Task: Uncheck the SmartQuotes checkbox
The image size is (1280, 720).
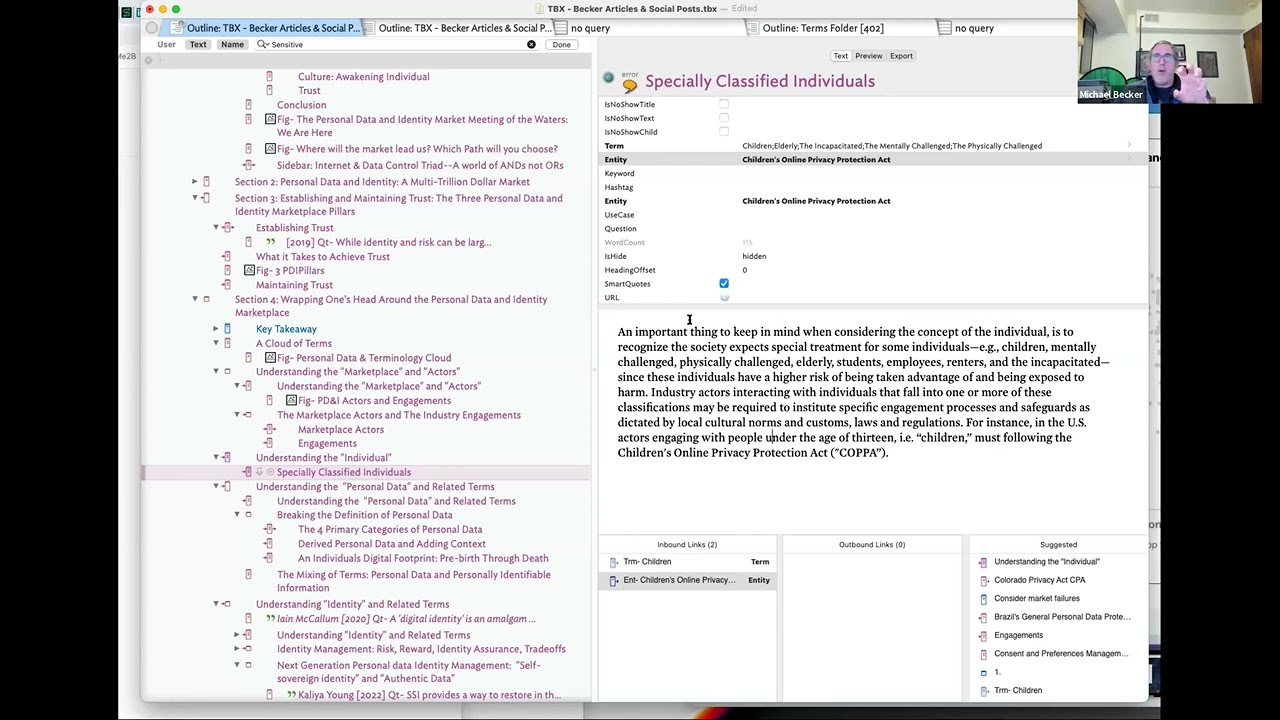Action: (x=724, y=284)
